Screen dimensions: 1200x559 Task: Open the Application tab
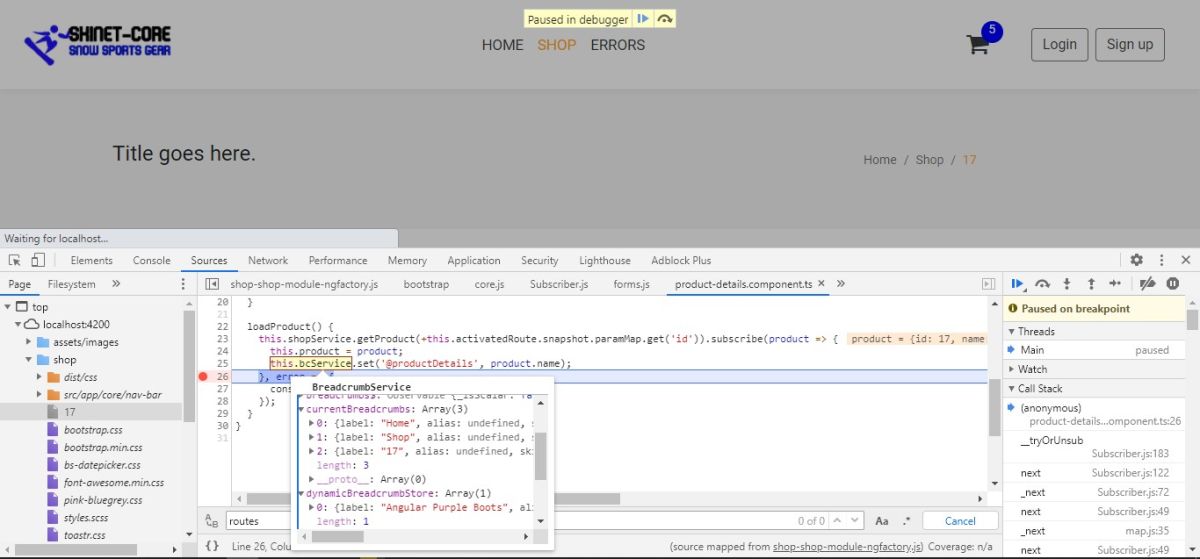coord(474,260)
